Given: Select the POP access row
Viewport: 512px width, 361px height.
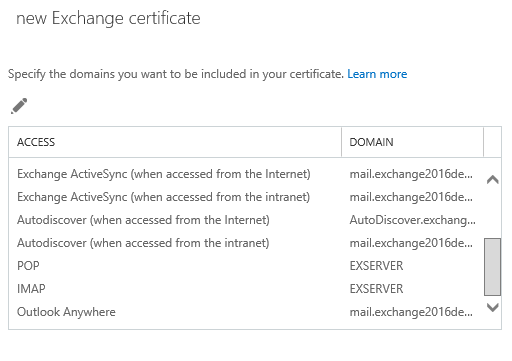Looking at the screenshot, I should (x=246, y=266).
